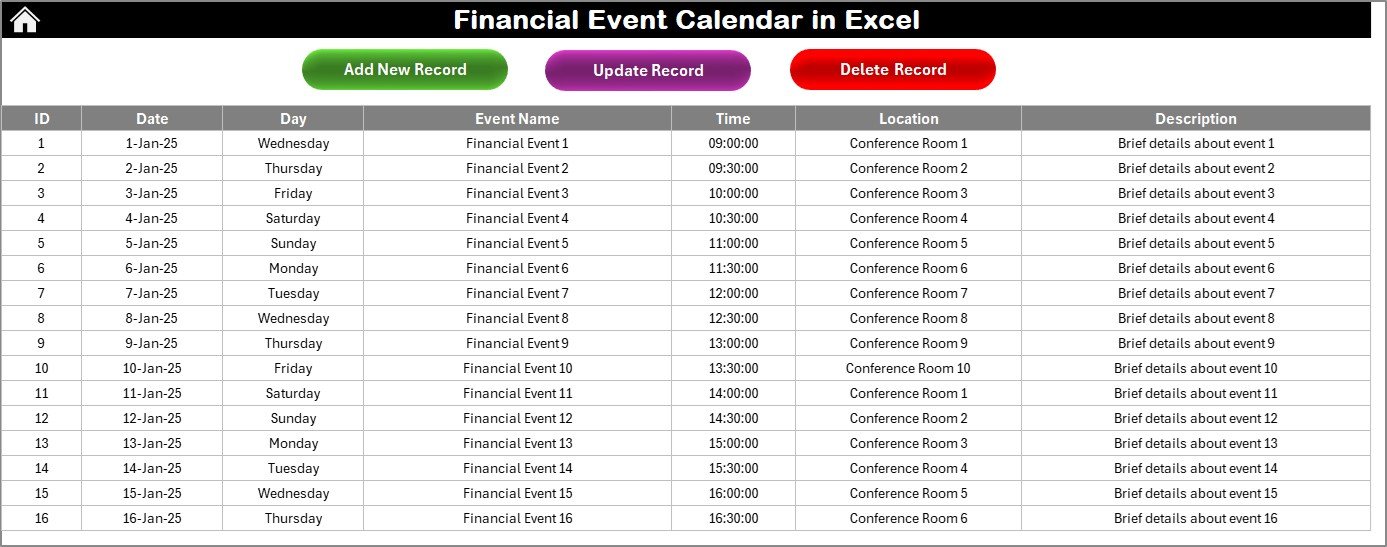Select the Financial Event Calendar title bar
Viewport: 1387px width, 547px height.
pos(686,20)
